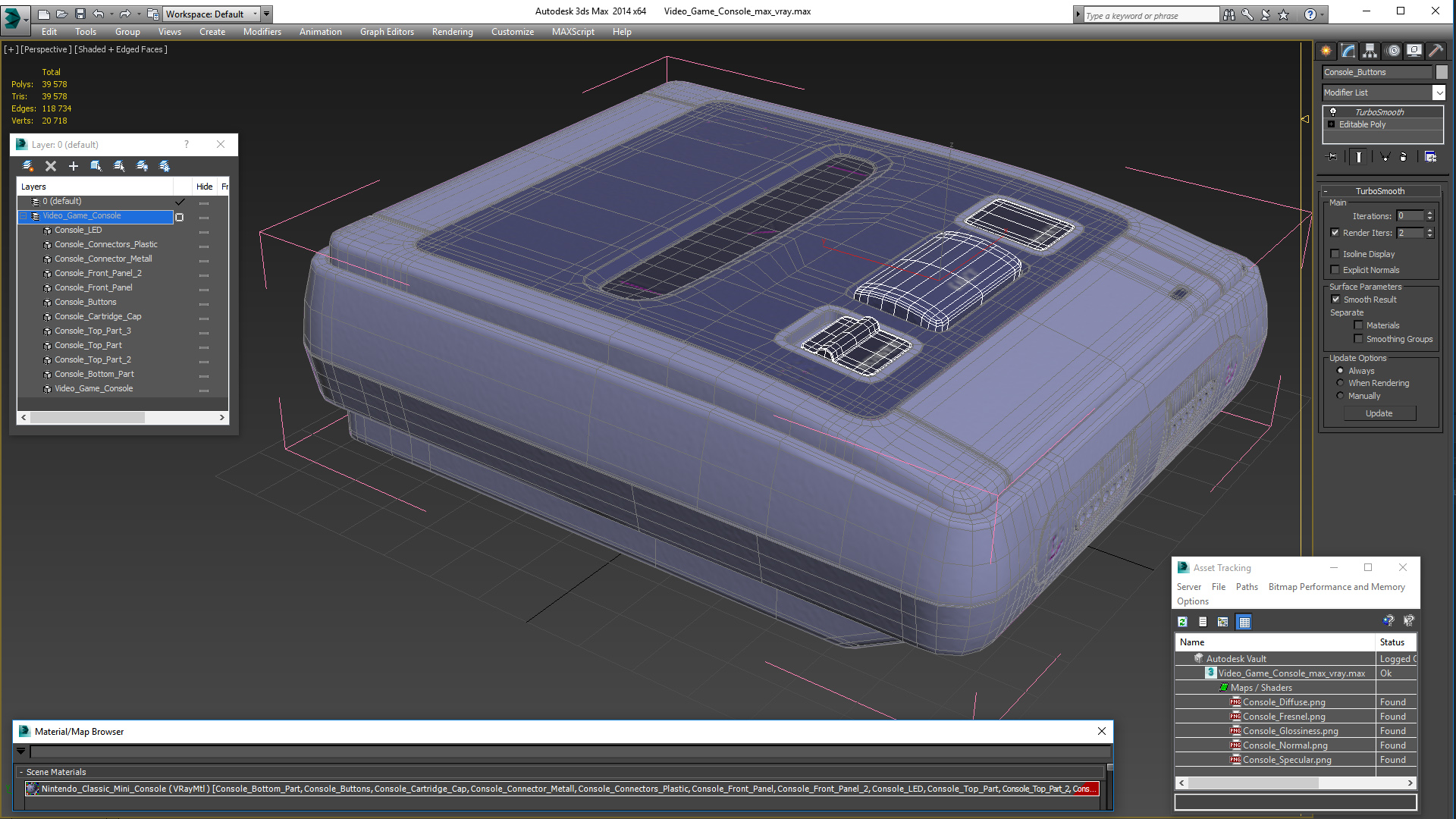Switch Asset Tracking to table view
The height and width of the screenshot is (819, 1456).
click(1244, 622)
